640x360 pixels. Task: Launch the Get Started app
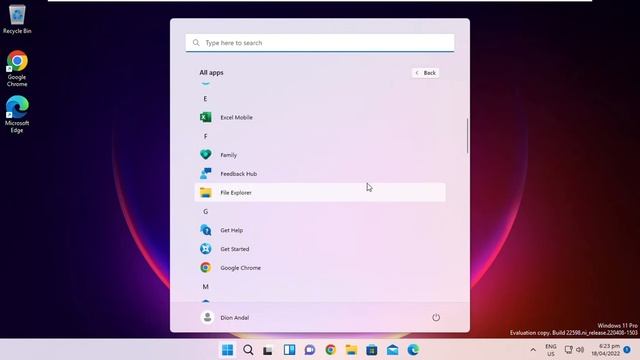[x=320, y=249]
